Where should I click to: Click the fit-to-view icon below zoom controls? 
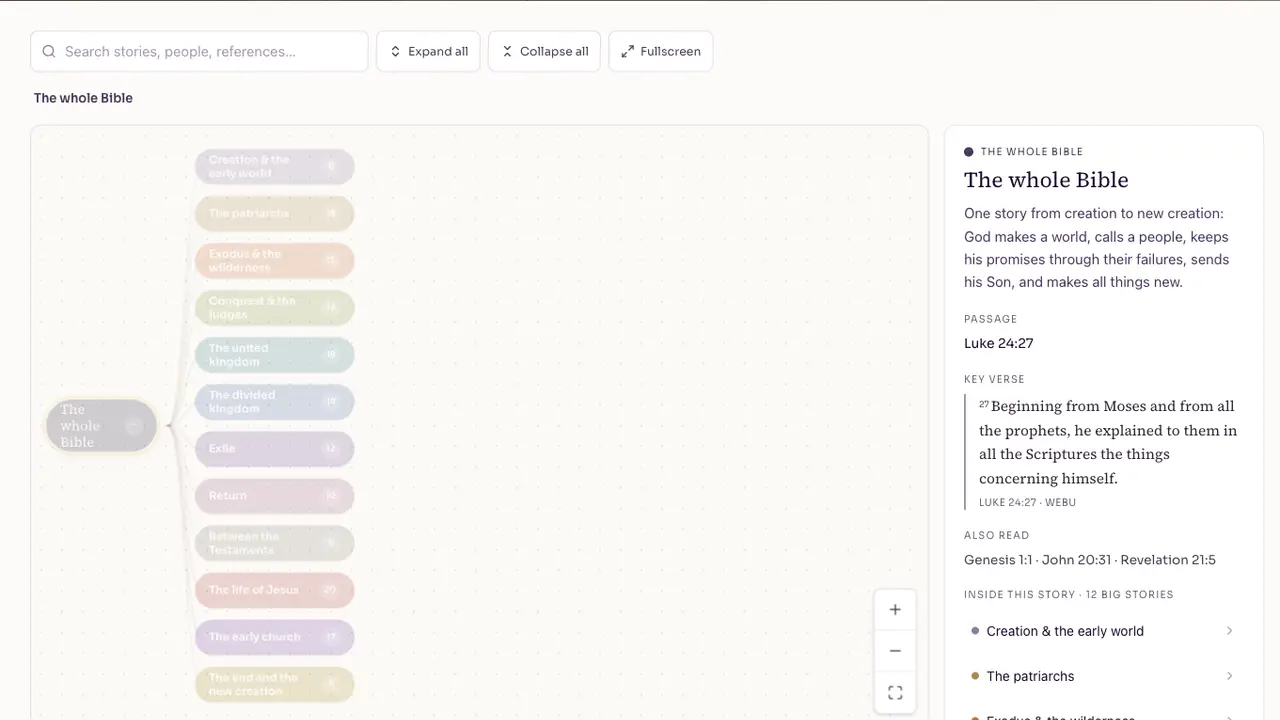pyautogui.click(x=895, y=693)
